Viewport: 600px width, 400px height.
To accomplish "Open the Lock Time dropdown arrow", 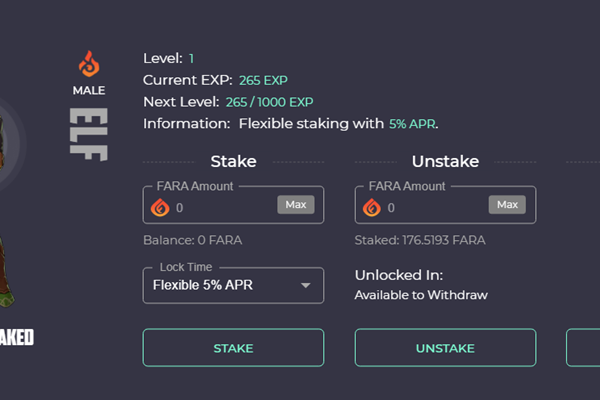I will (x=305, y=285).
